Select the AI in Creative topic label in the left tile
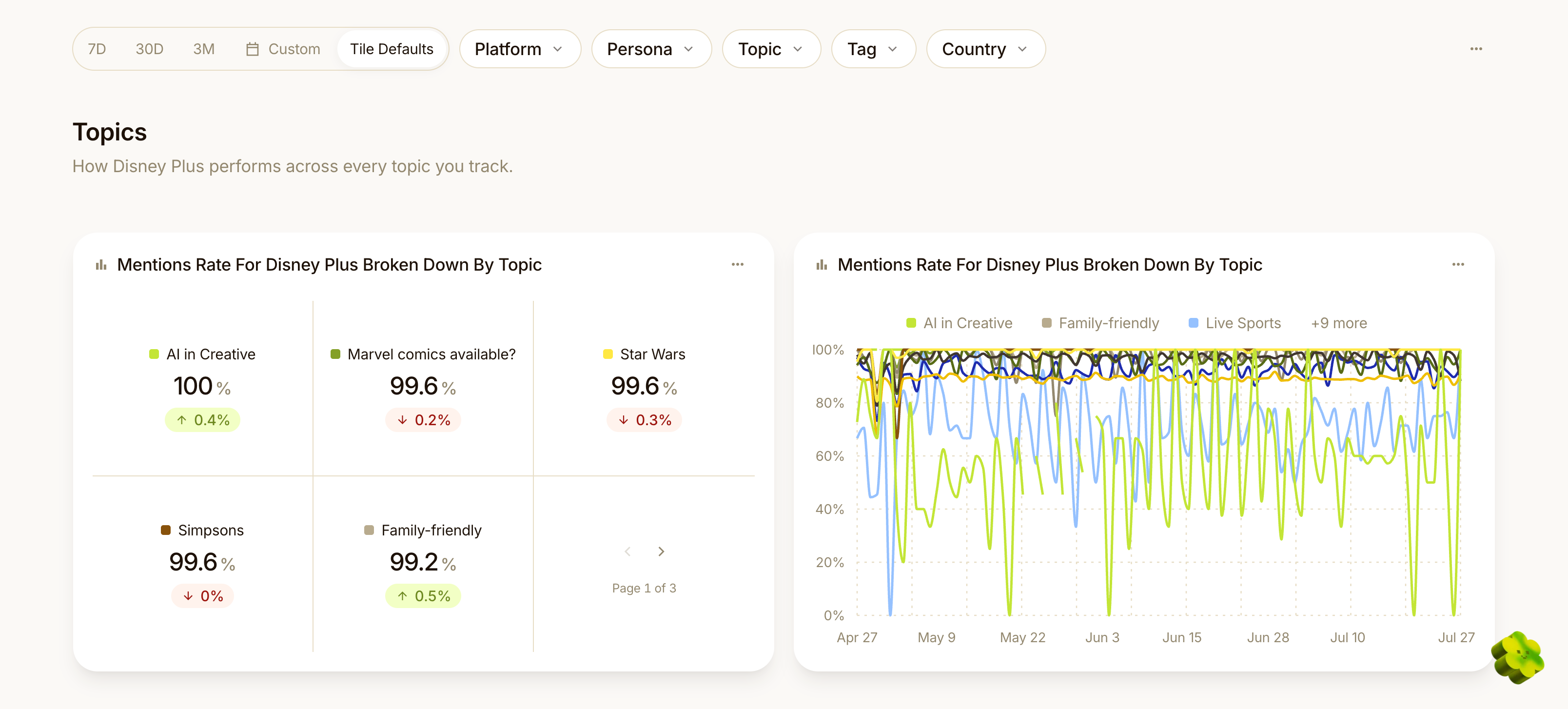1568x709 pixels. pos(211,354)
